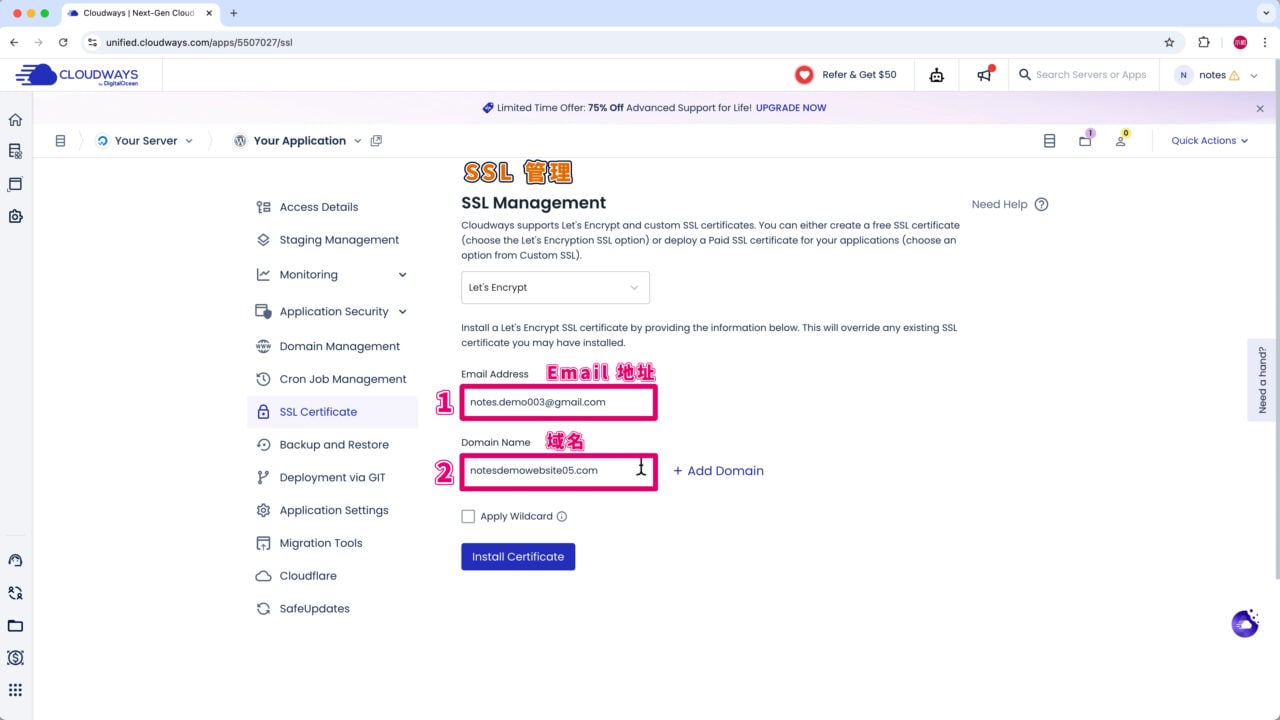The height and width of the screenshot is (720, 1280).
Task: Open the Quick Actions dropdown
Action: pos(1209,141)
